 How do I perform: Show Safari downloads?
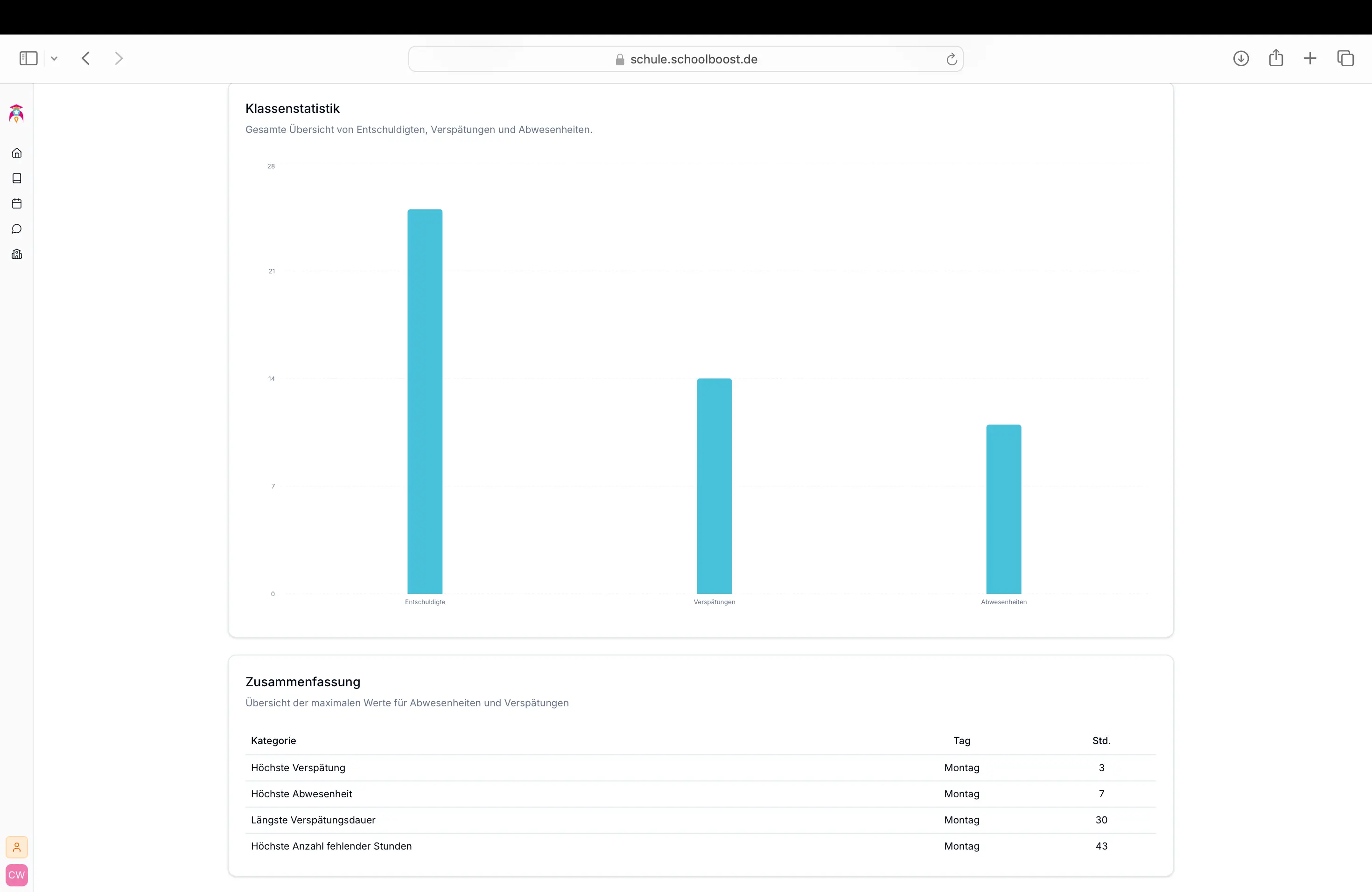pos(1240,58)
